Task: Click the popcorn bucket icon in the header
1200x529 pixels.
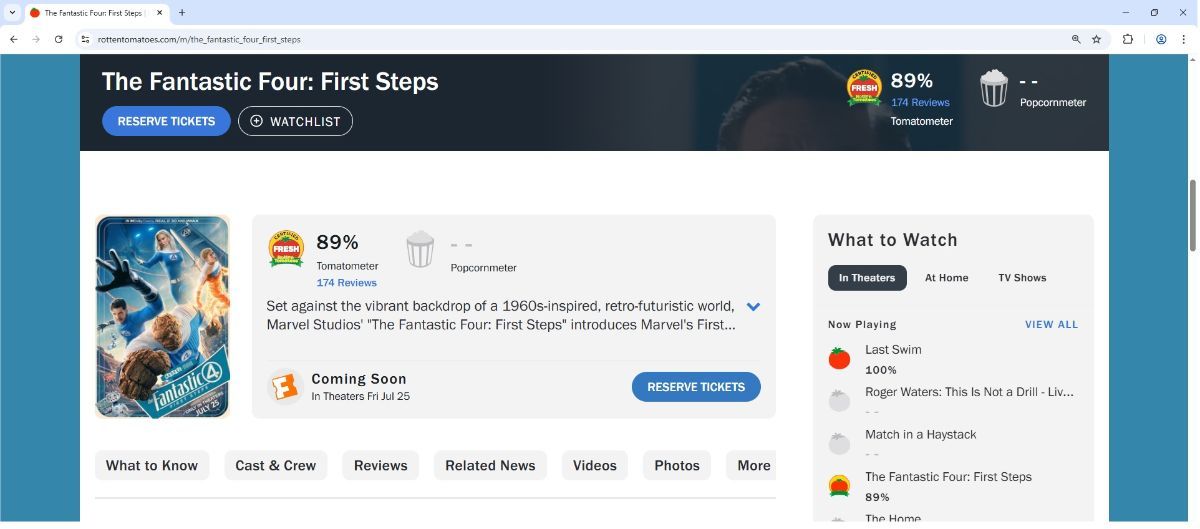Action: pyautogui.click(x=994, y=88)
